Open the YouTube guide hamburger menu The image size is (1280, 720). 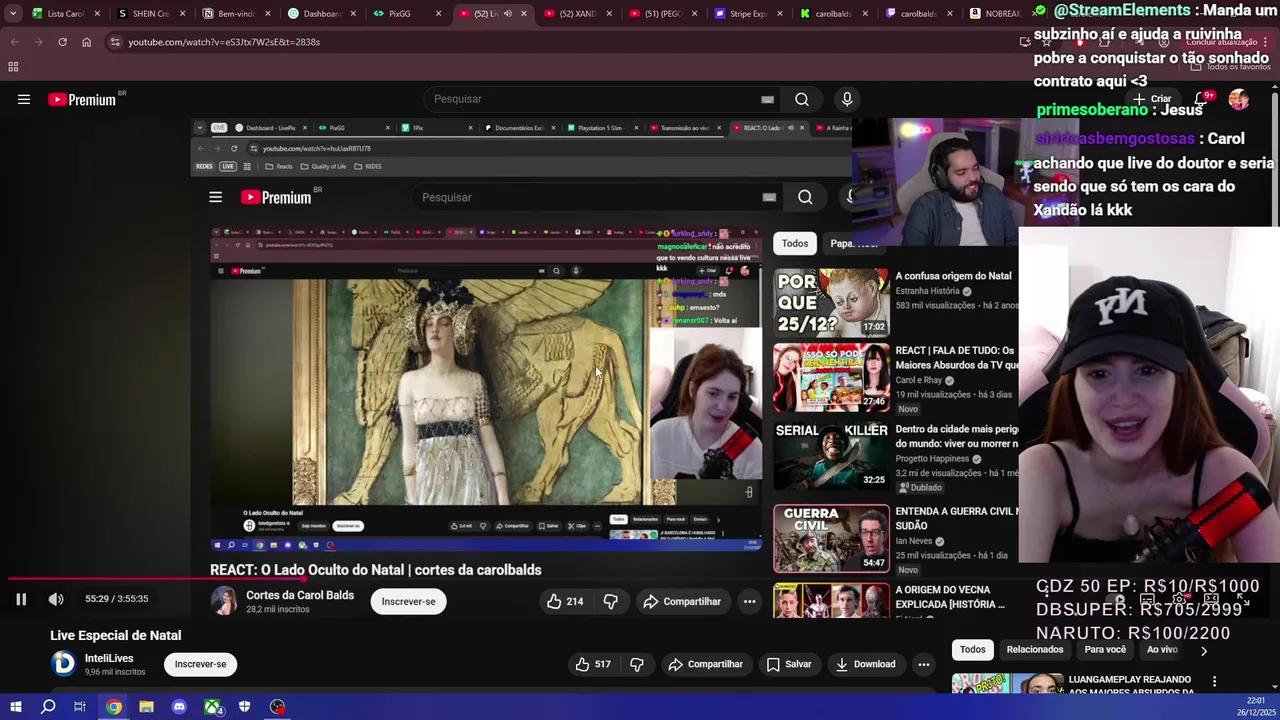coord(24,99)
